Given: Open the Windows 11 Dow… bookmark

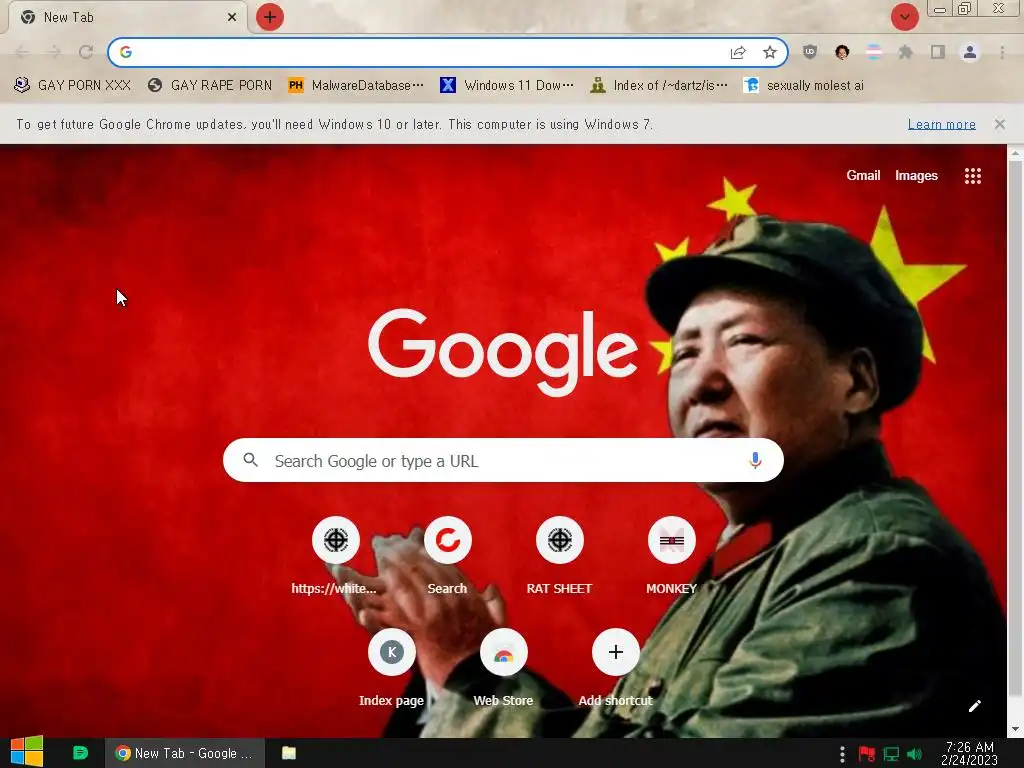Looking at the screenshot, I should pos(507,86).
